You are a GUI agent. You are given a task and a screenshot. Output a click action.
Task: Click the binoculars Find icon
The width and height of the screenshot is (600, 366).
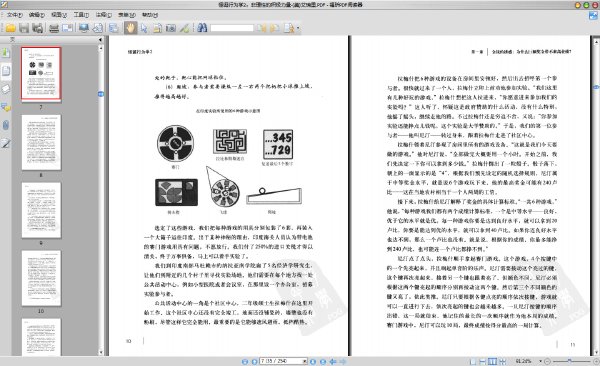click(x=202, y=28)
